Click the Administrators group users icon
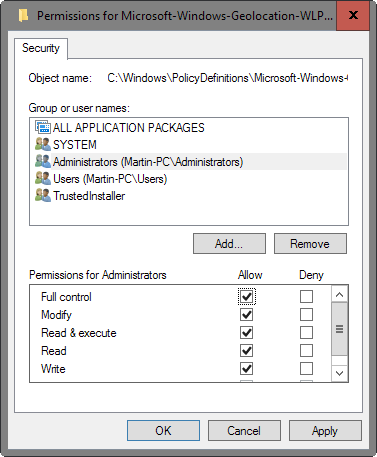 [x=43, y=161]
